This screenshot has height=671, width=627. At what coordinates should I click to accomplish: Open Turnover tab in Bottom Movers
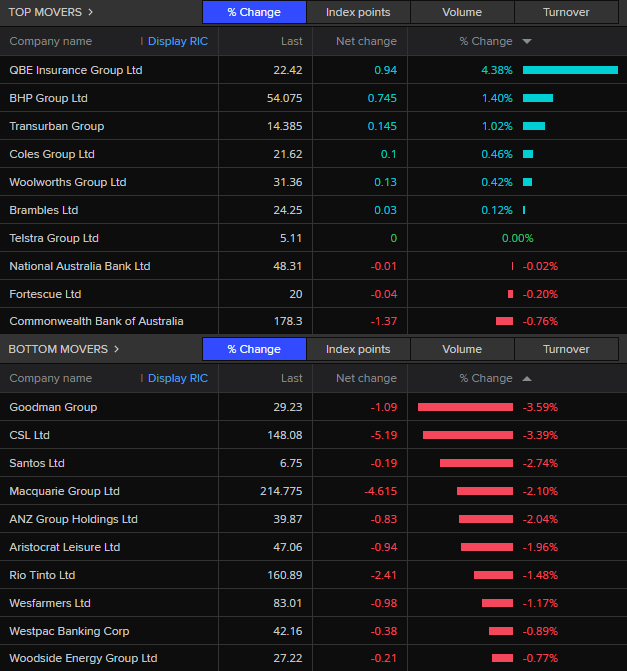pyautogui.click(x=566, y=349)
